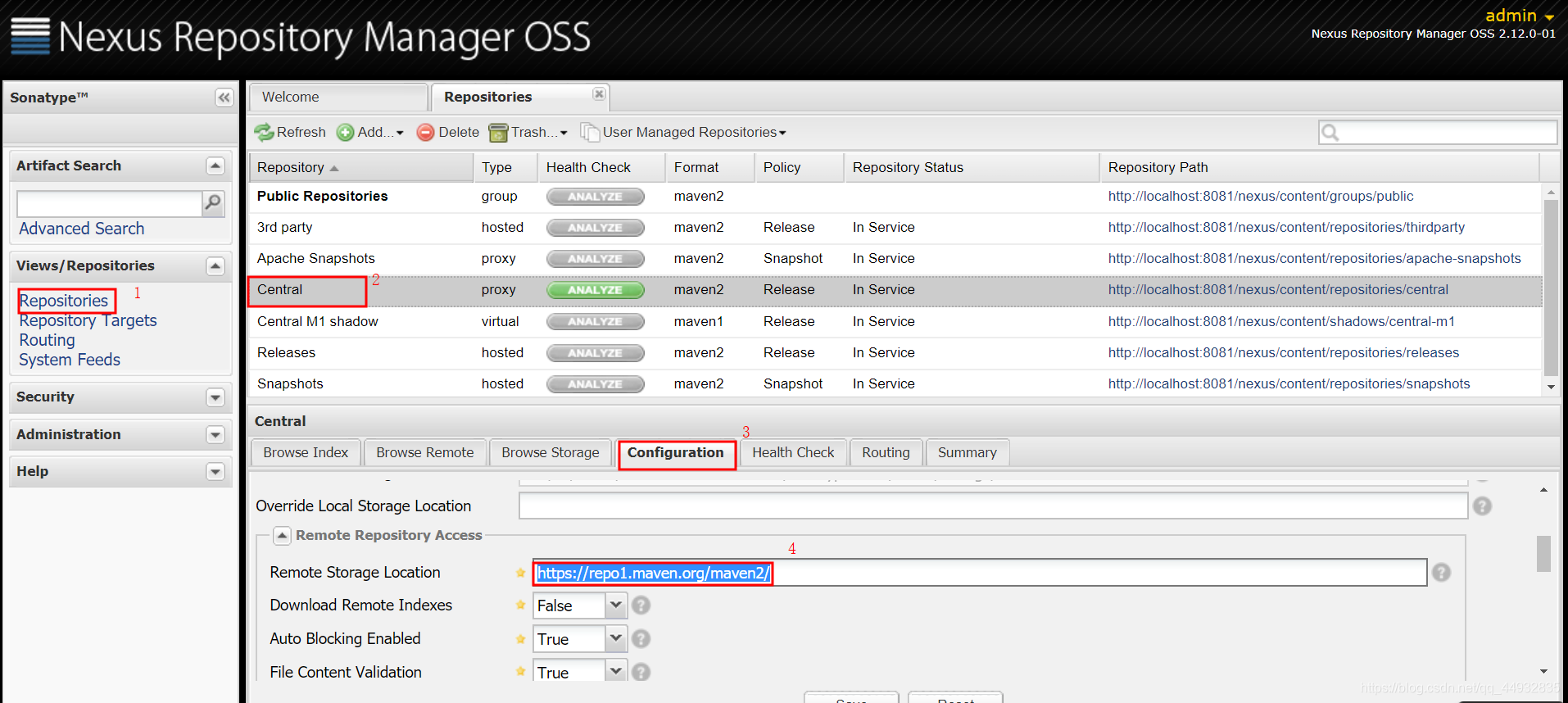
Task: Show help for Override Local Storage Location
Action: [1482, 506]
